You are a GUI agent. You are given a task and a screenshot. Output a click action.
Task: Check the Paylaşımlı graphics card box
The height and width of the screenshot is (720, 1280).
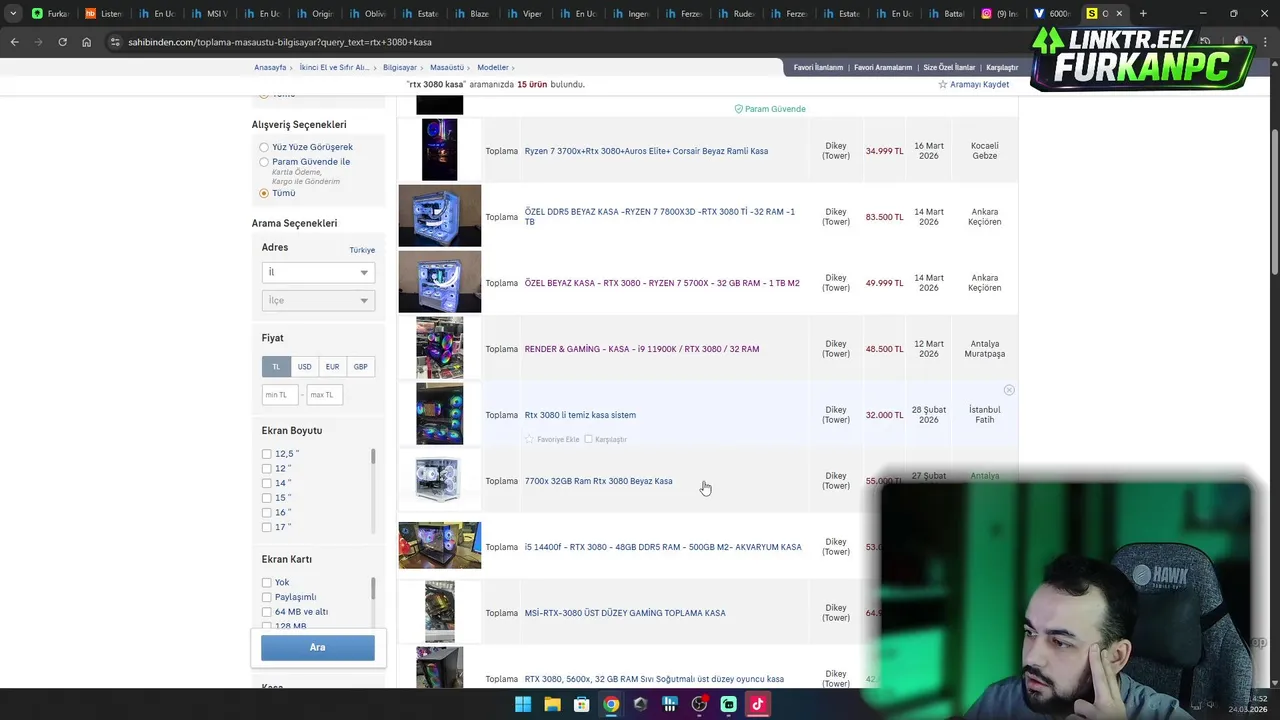tap(267, 597)
